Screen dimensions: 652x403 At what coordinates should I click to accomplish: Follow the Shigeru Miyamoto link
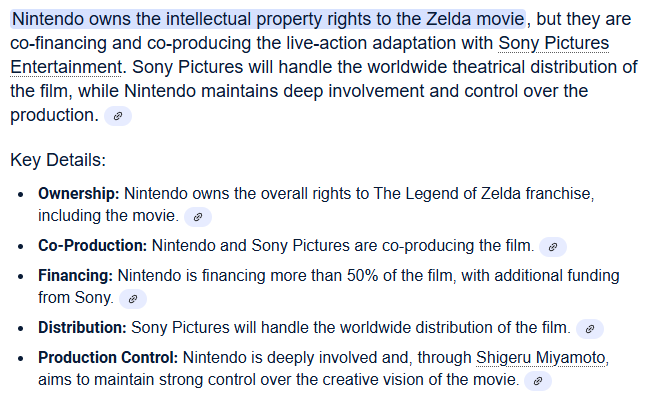pos(542,357)
